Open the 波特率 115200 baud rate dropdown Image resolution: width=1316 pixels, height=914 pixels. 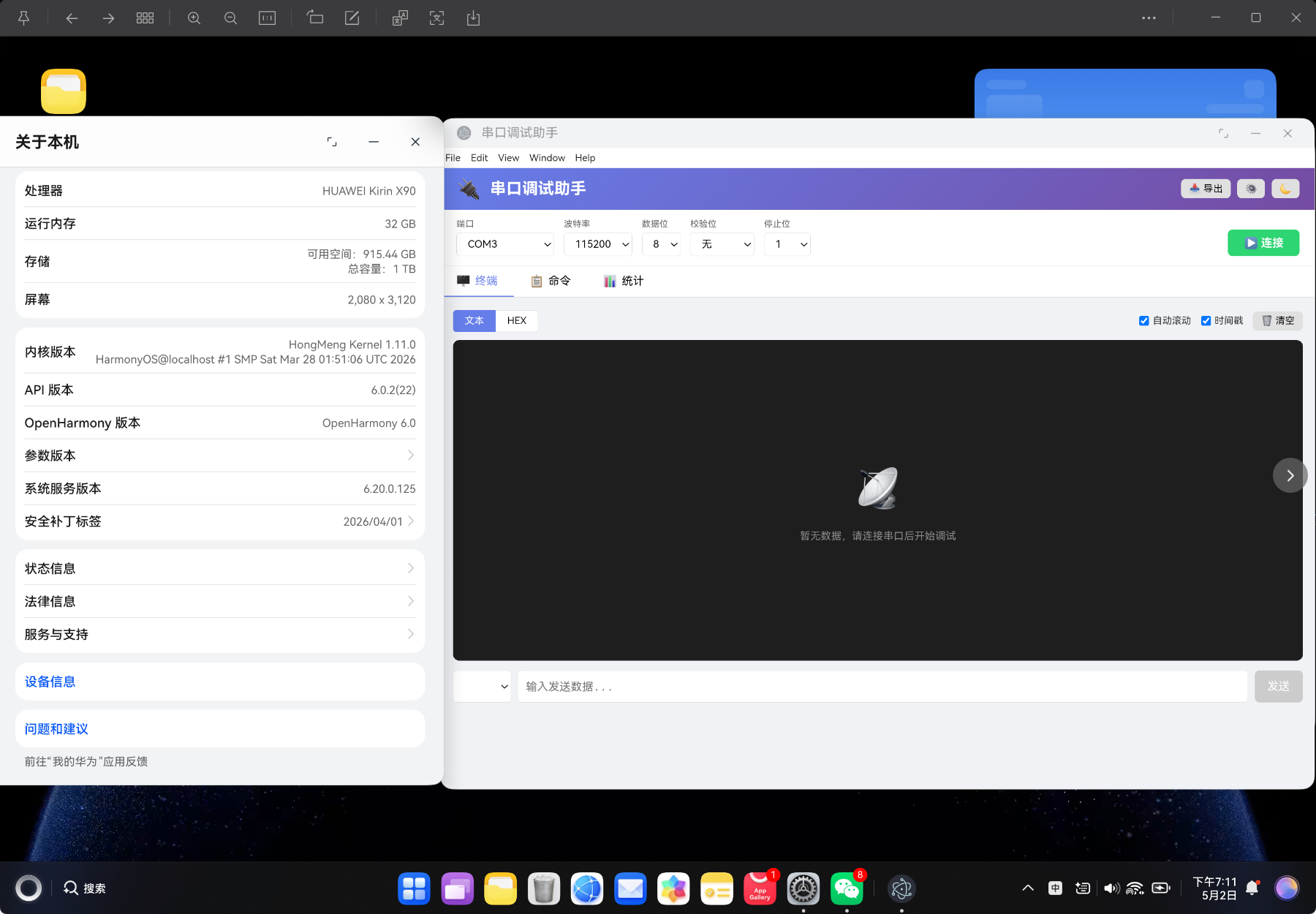pos(598,244)
